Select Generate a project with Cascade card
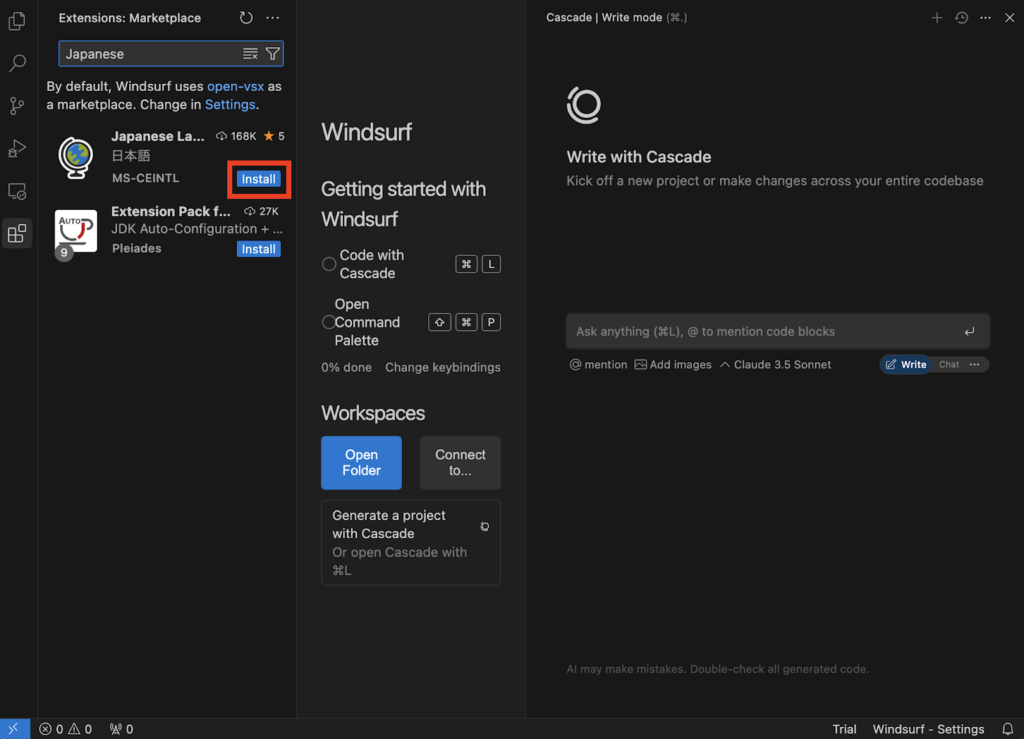The image size is (1024, 739). 411,542
